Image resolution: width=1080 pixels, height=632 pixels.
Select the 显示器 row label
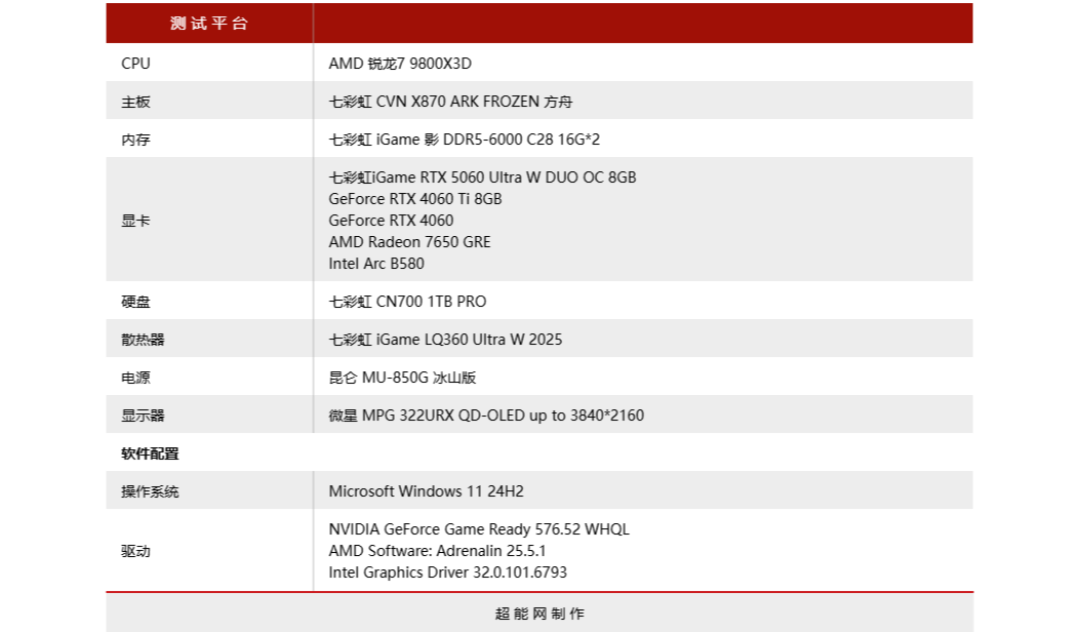coord(143,415)
